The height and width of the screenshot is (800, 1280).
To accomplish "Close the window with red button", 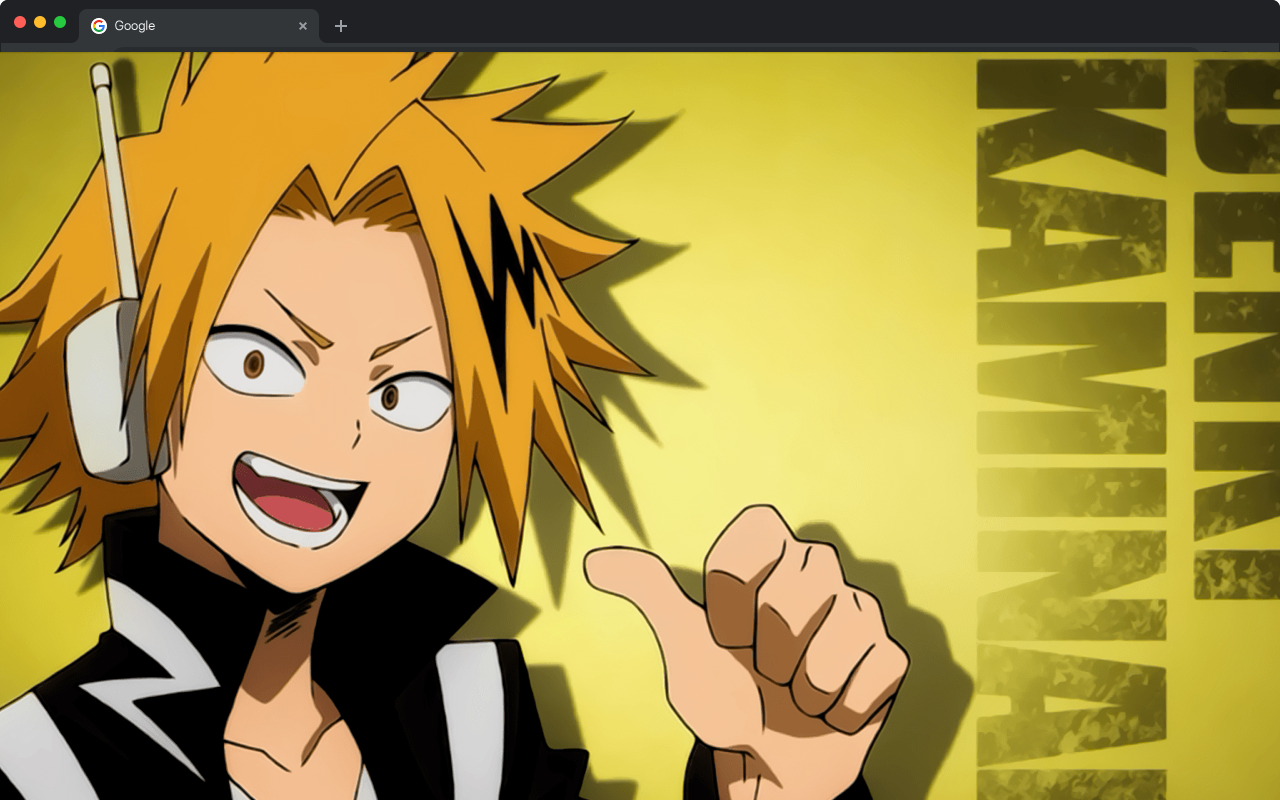I will [20, 22].
